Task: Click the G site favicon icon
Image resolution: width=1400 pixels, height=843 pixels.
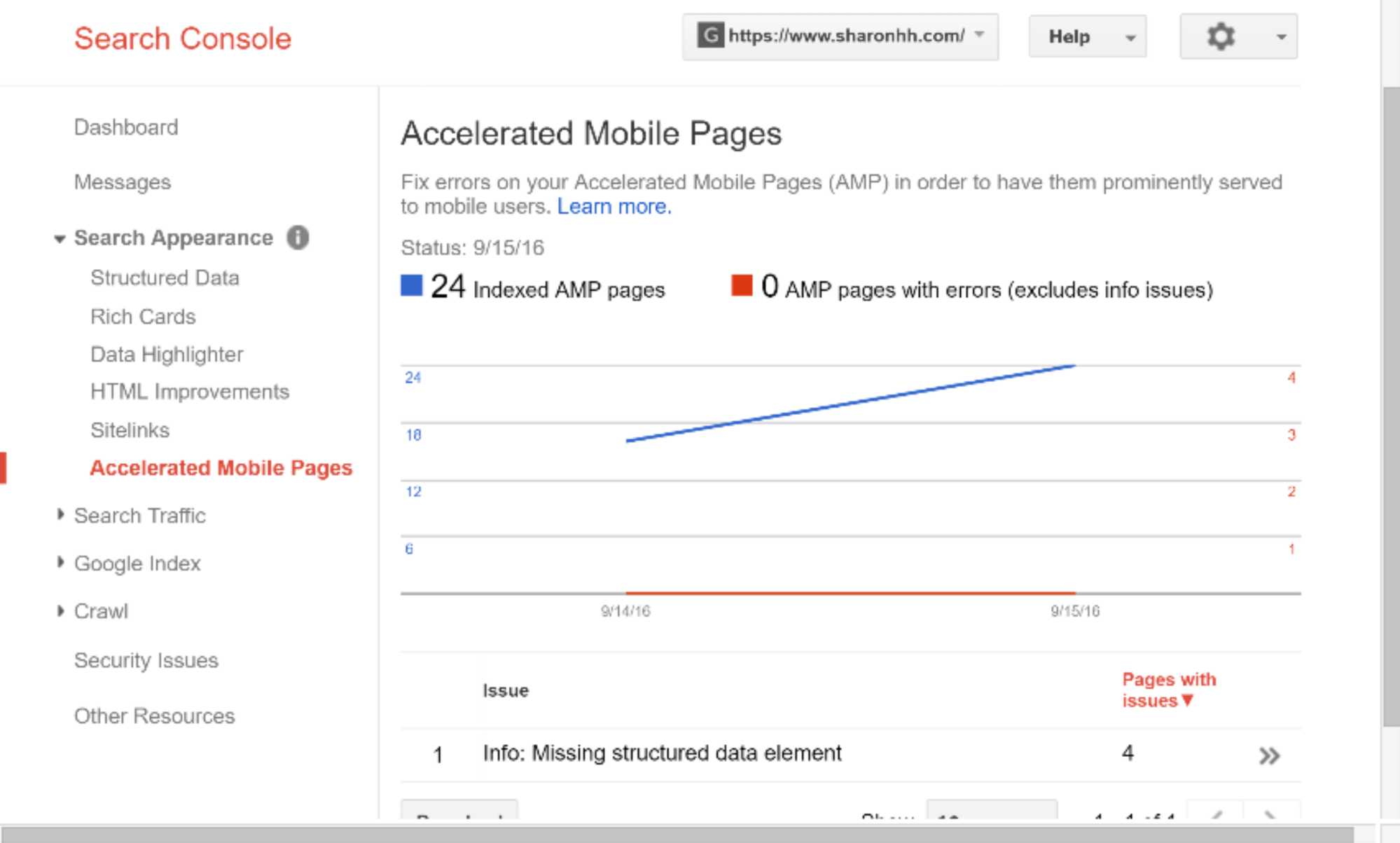Action: click(x=710, y=35)
